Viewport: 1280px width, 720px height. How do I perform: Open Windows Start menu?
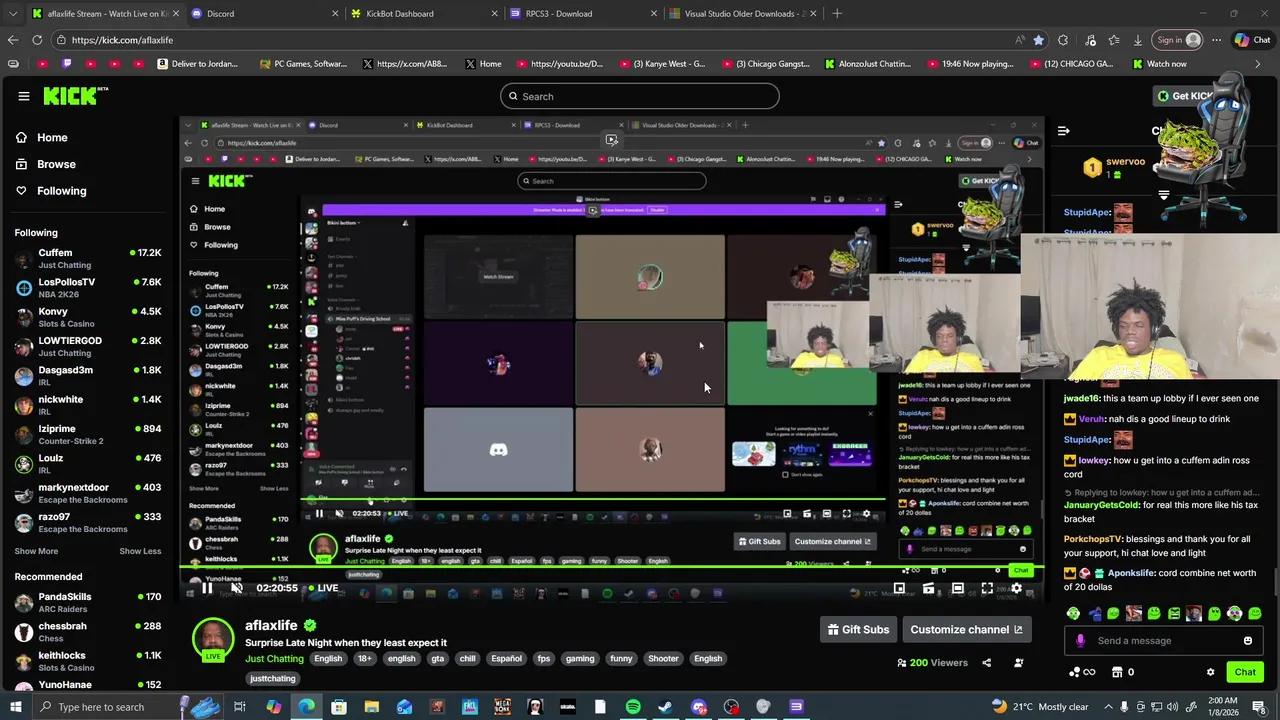point(16,707)
